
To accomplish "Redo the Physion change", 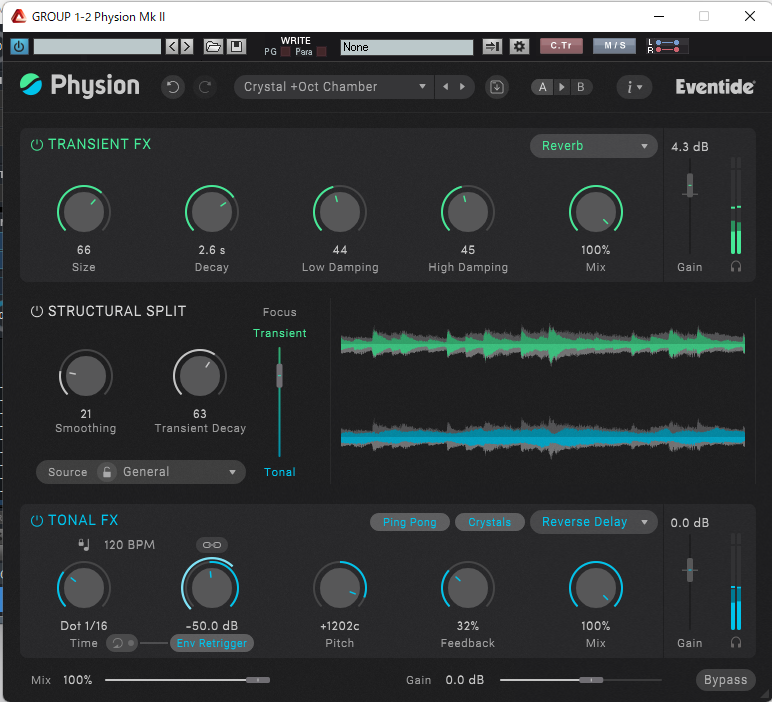I will click(x=205, y=87).
